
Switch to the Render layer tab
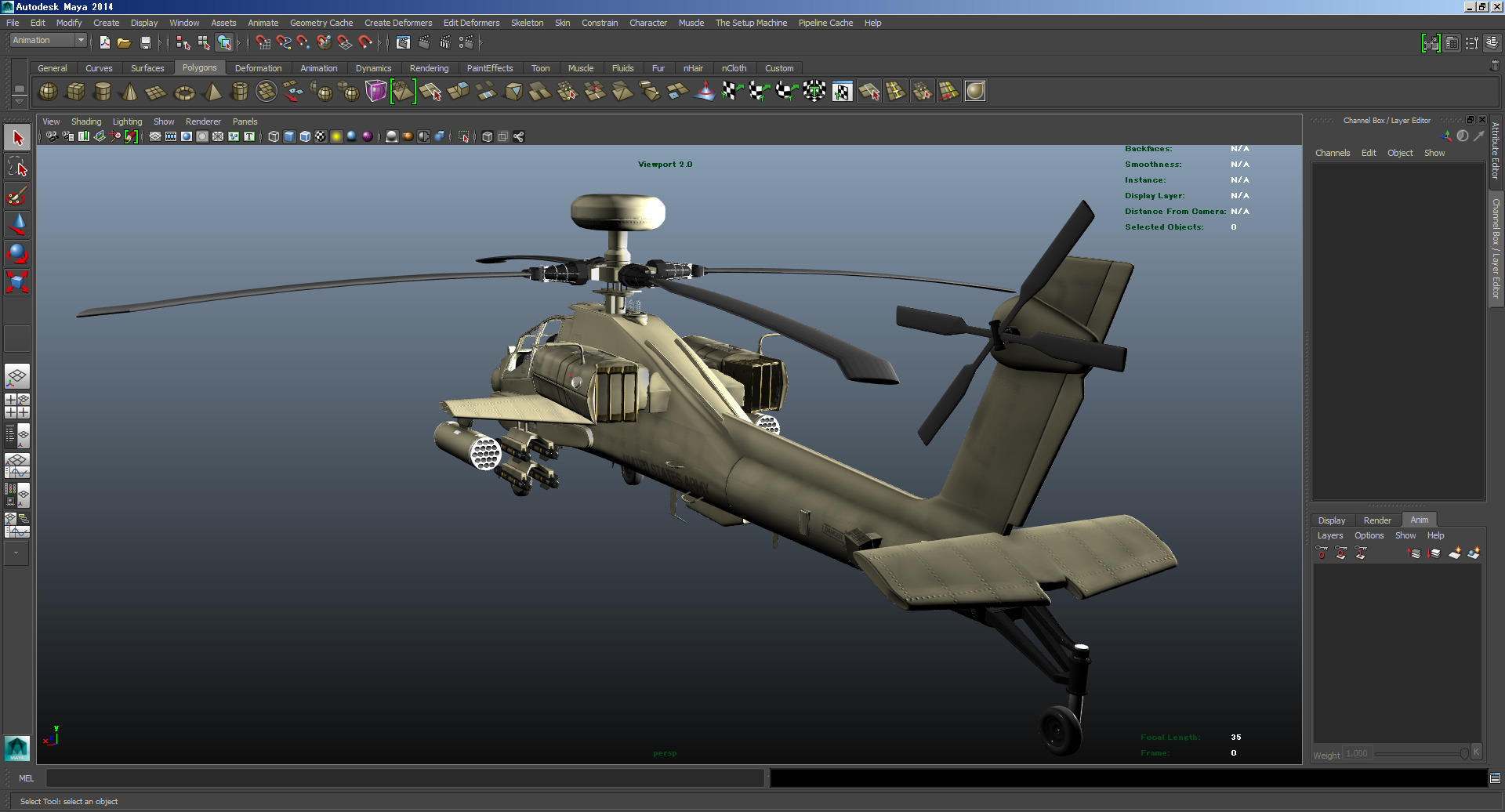[1377, 520]
